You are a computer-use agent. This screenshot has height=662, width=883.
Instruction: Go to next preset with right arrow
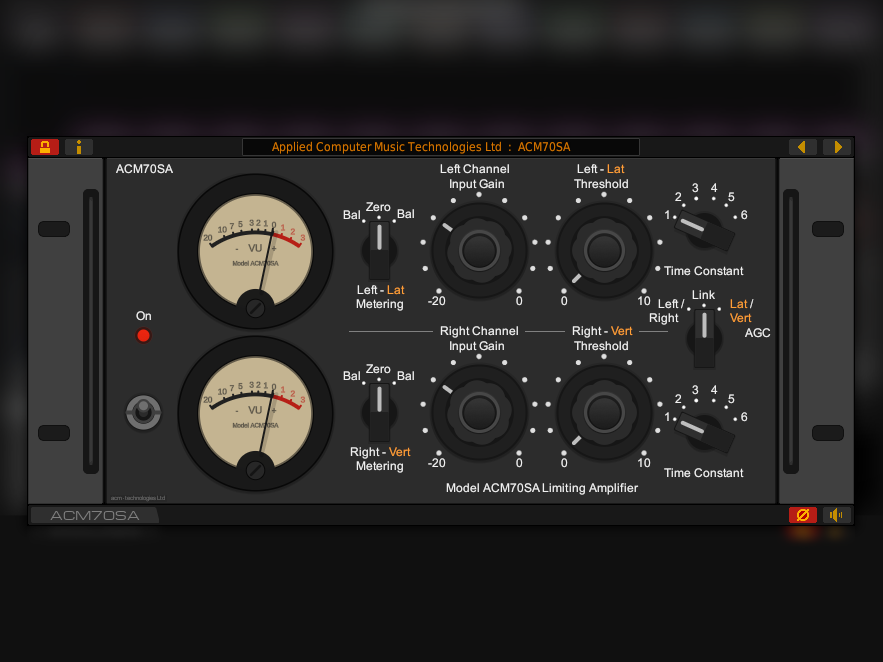836,147
